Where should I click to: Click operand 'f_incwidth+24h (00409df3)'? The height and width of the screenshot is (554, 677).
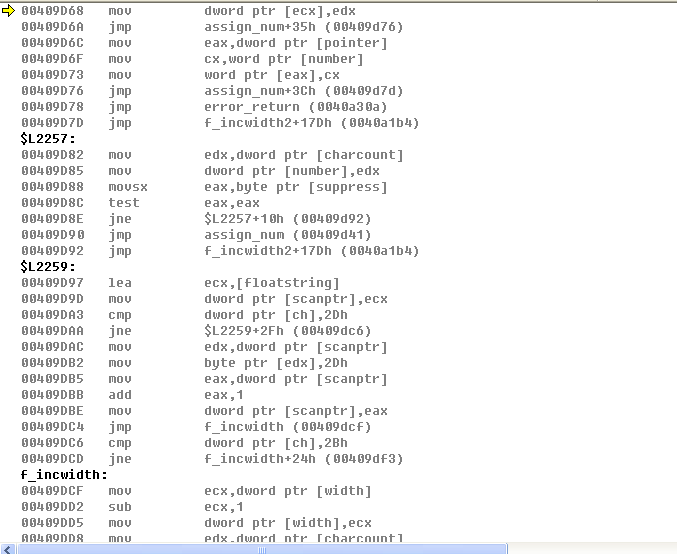(x=304, y=458)
